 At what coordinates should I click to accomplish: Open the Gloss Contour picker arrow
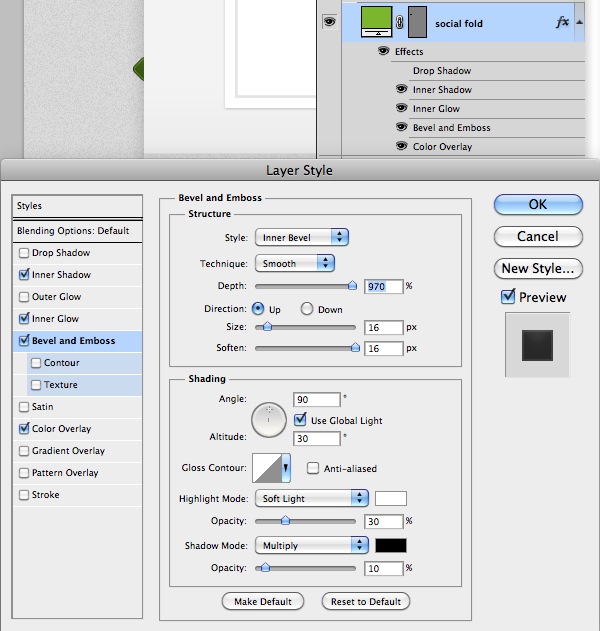pyautogui.click(x=286, y=468)
